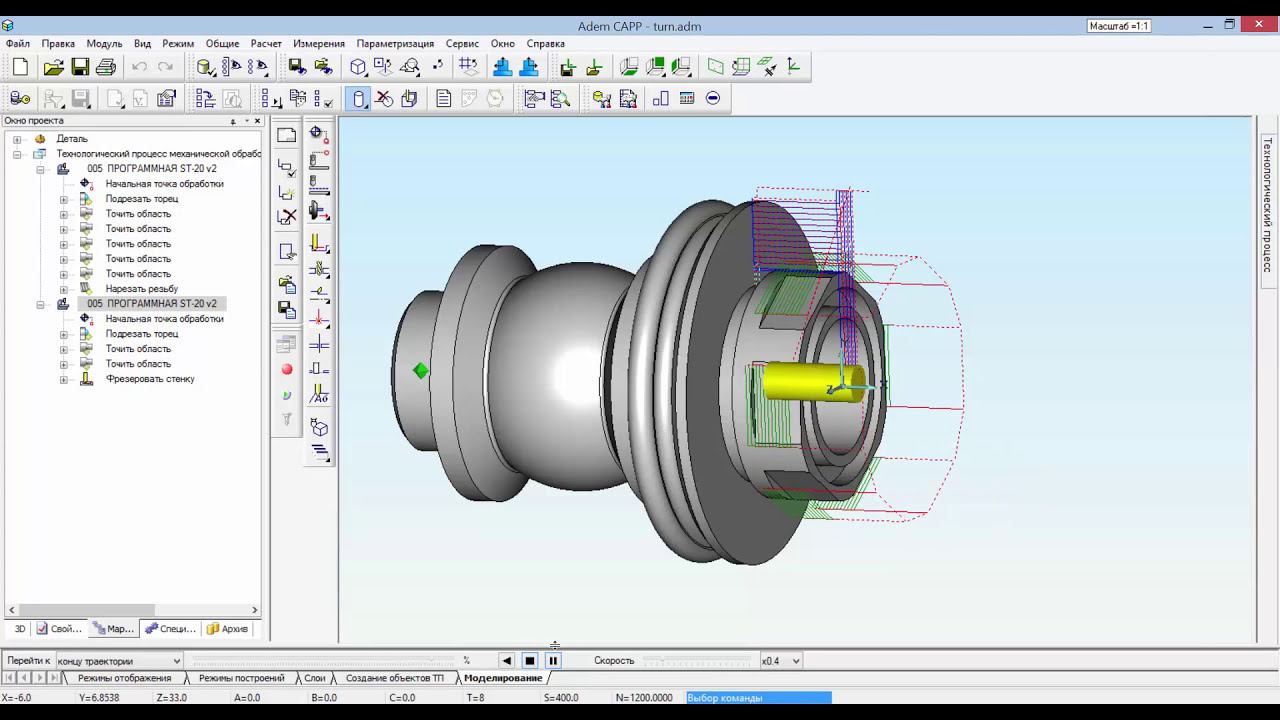
Task: Click the simulation progress slider
Action: tap(323, 661)
